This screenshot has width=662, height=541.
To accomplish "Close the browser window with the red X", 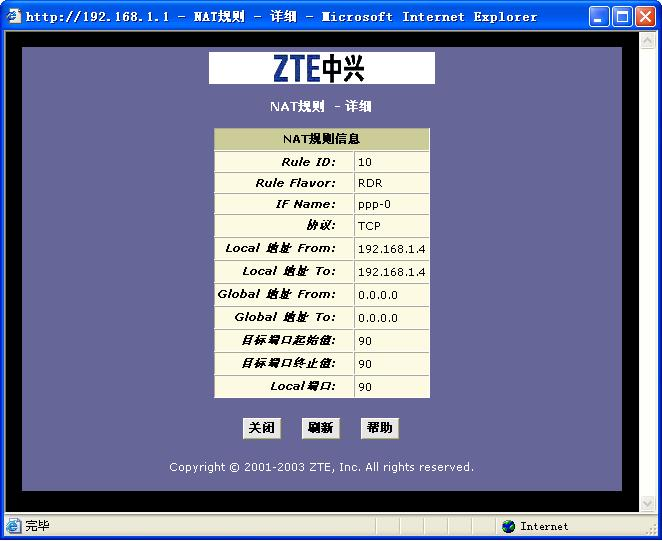I will [x=643, y=16].
